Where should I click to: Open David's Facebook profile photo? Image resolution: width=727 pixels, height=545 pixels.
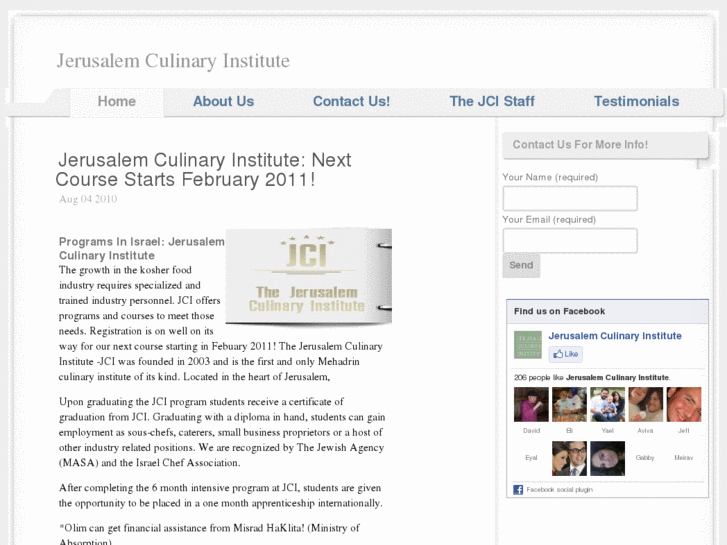(531, 404)
